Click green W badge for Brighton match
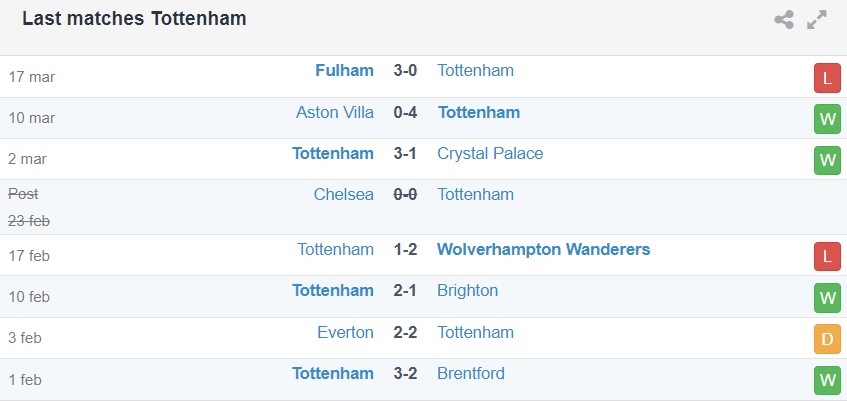The image size is (847, 401). pyautogui.click(x=826, y=297)
